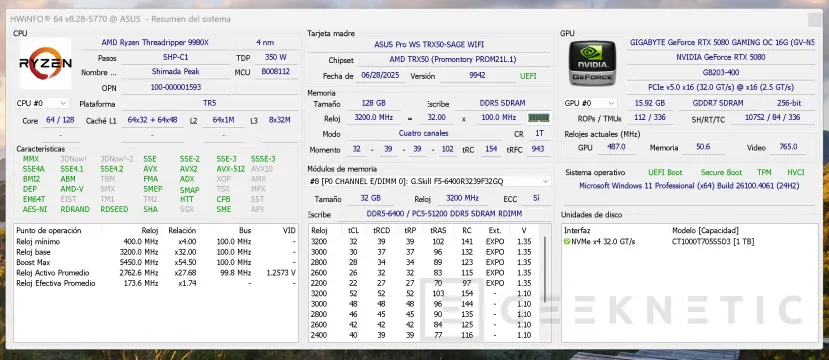Screen dimensions: 829x360
Task: Click the 1T command rate field
Action: click(x=539, y=134)
